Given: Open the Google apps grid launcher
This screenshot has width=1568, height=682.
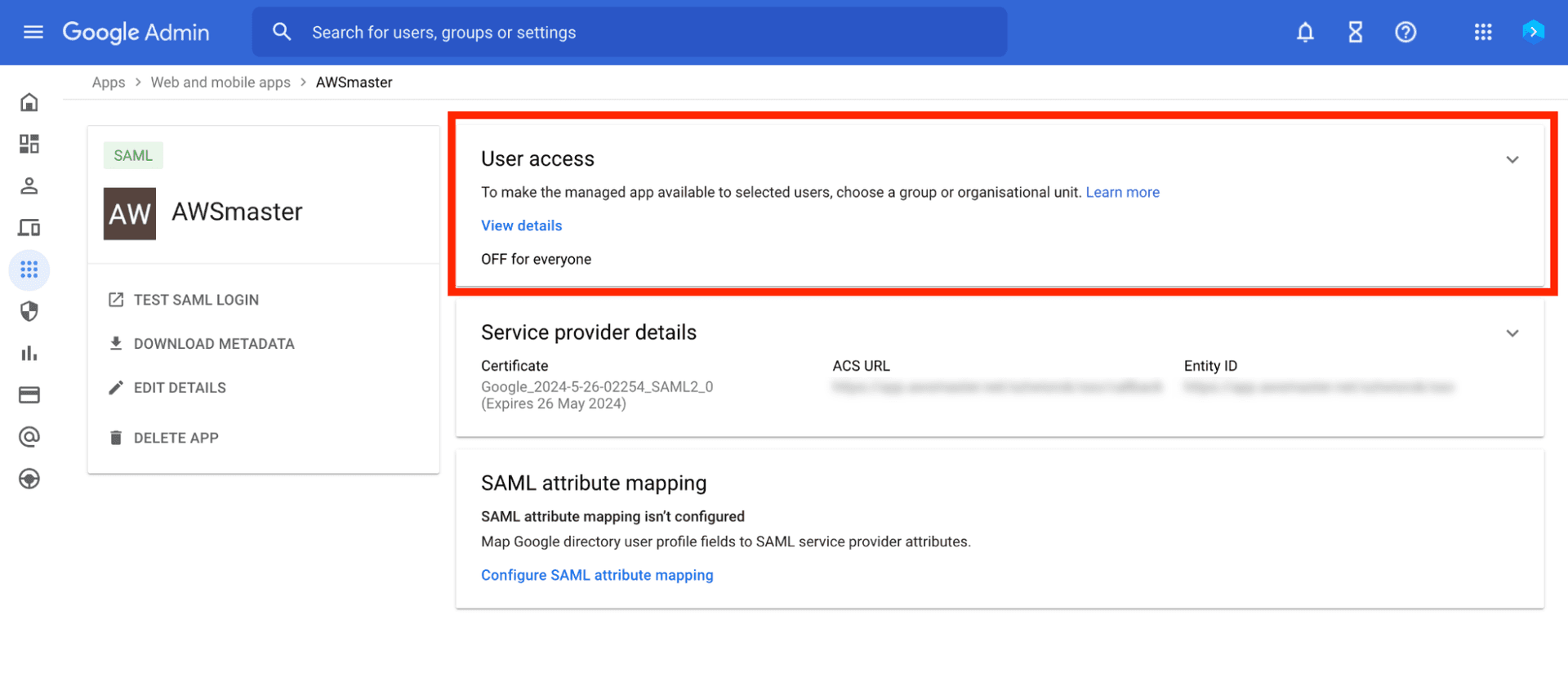Looking at the screenshot, I should (1483, 32).
